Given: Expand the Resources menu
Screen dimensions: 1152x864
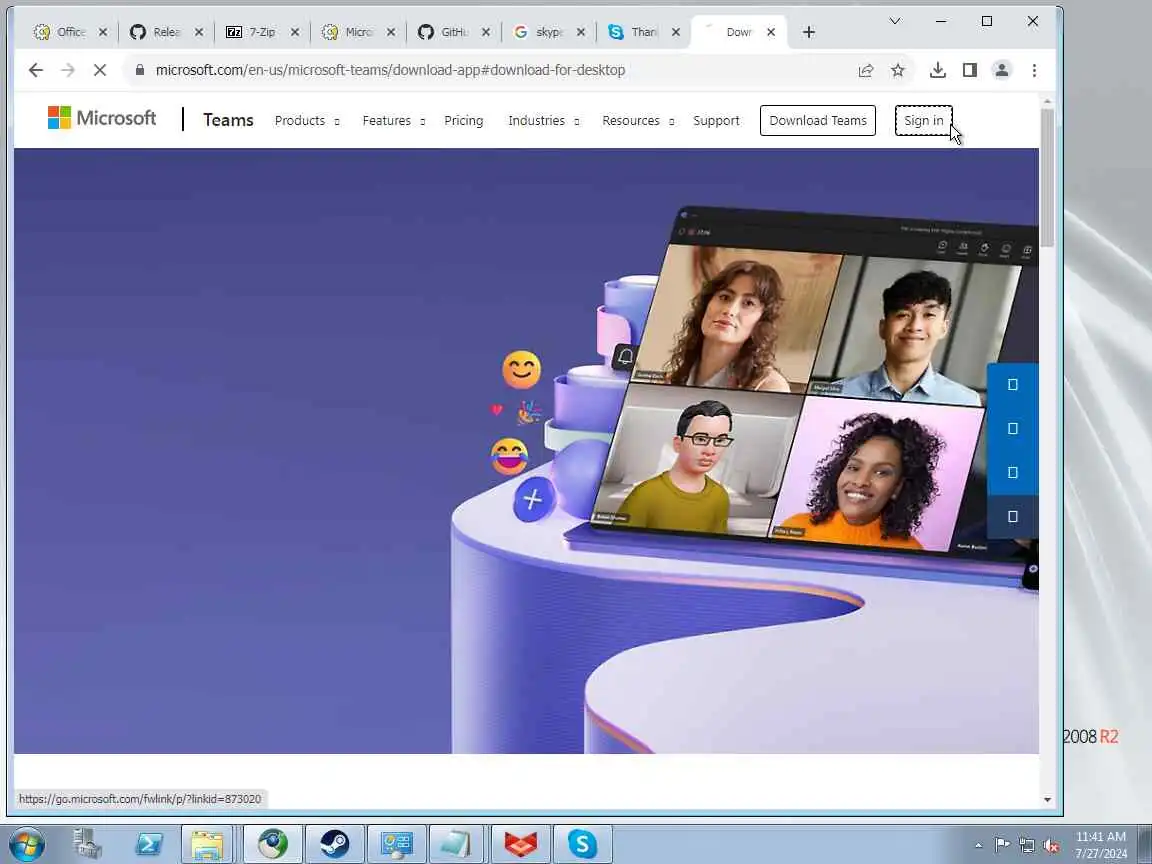Looking at the screenshot, I should 638,120.
